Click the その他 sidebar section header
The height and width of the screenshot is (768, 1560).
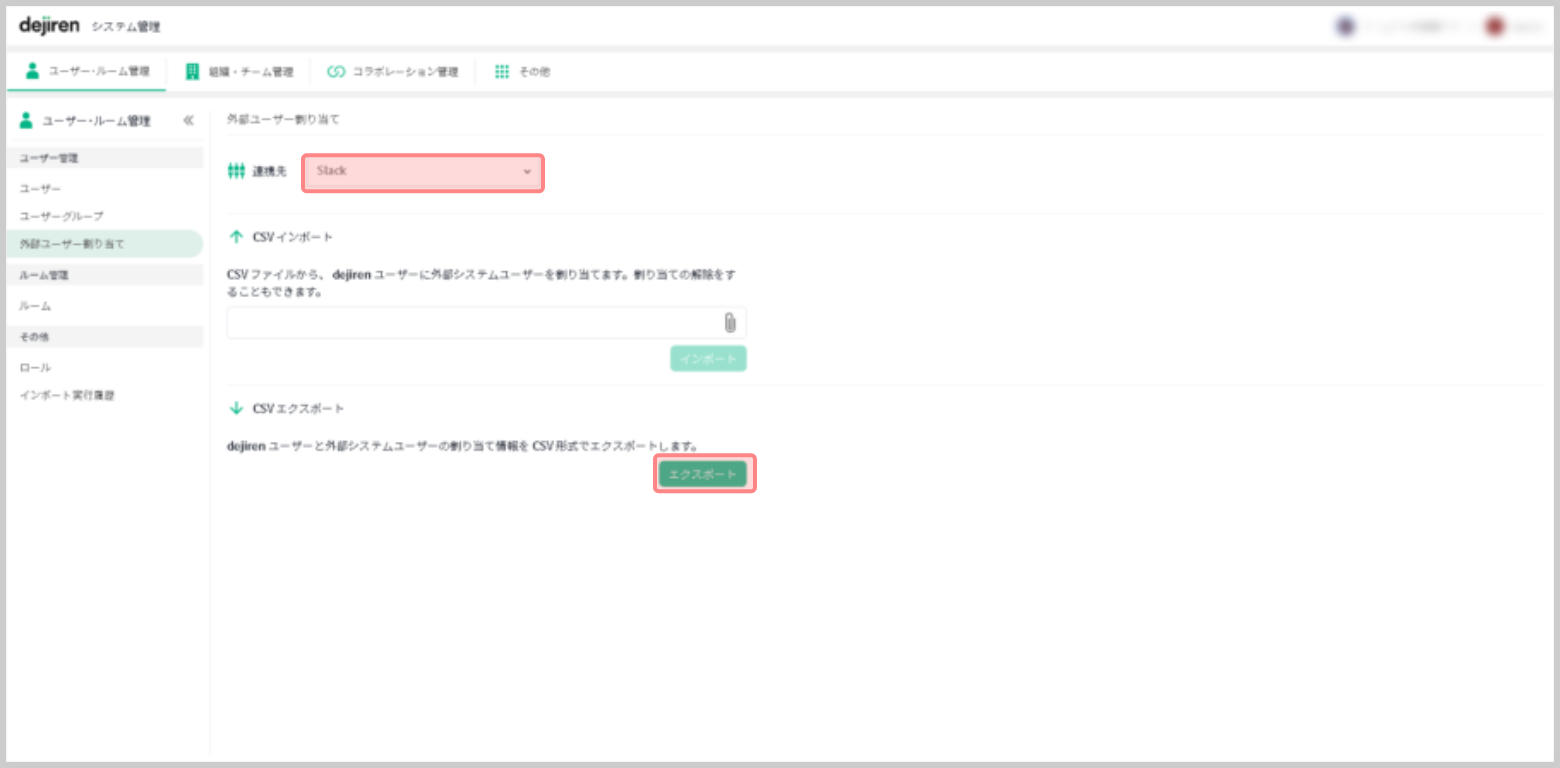click(105, 337)
